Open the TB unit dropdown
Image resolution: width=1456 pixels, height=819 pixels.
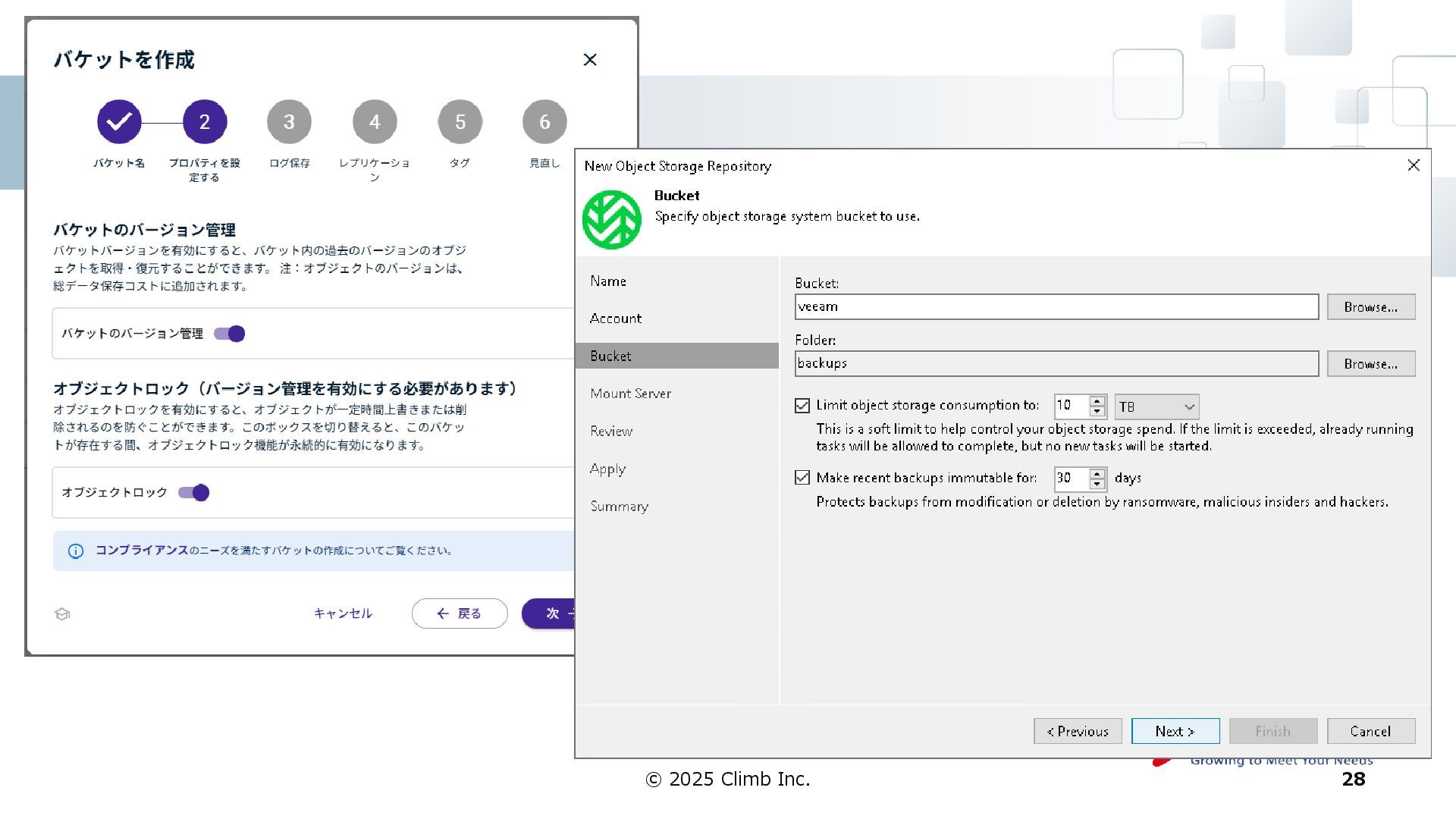[1156, 407]
